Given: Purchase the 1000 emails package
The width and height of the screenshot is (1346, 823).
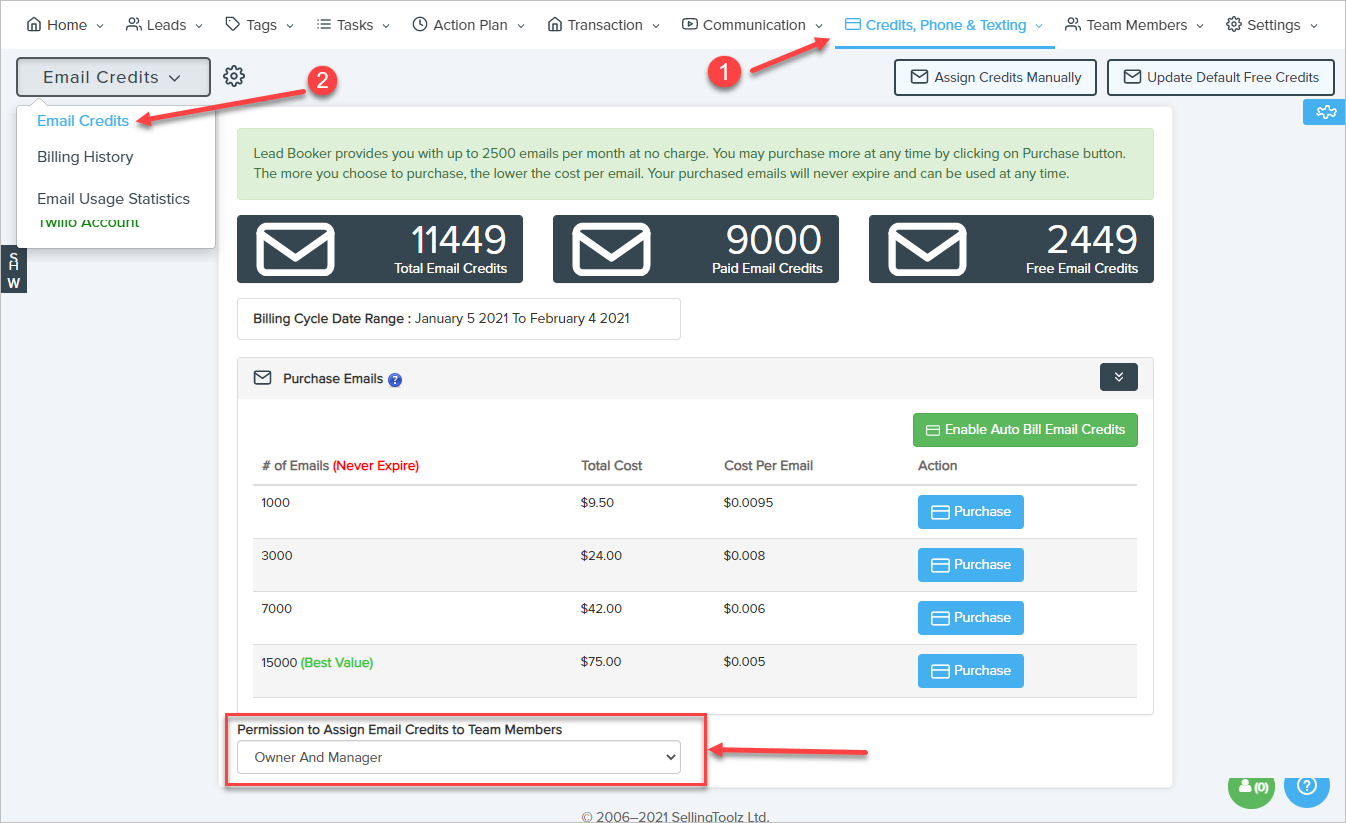Looking at the screenshot, I should click(970, 512).
